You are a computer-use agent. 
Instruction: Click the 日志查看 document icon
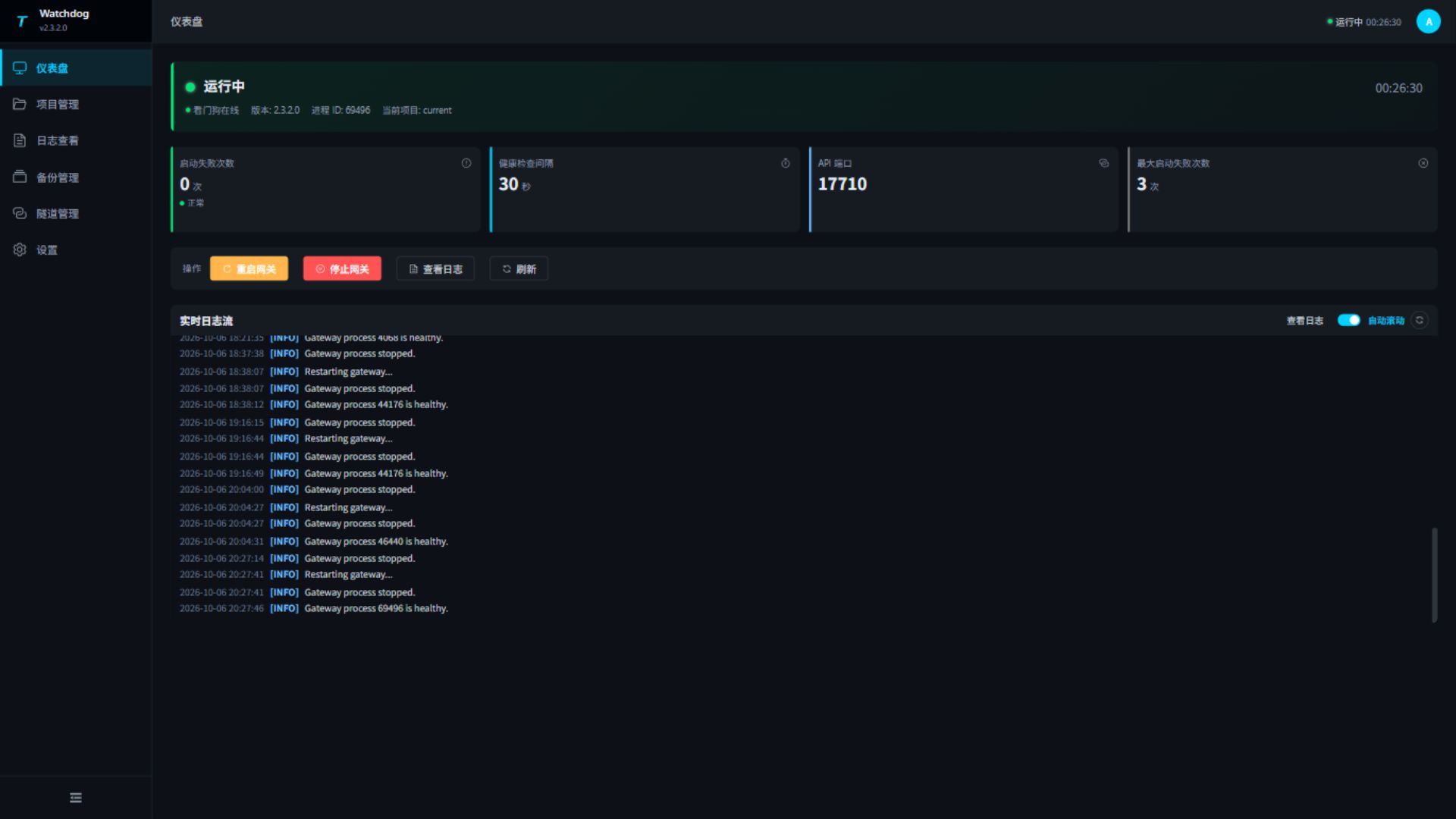[20, 140]
